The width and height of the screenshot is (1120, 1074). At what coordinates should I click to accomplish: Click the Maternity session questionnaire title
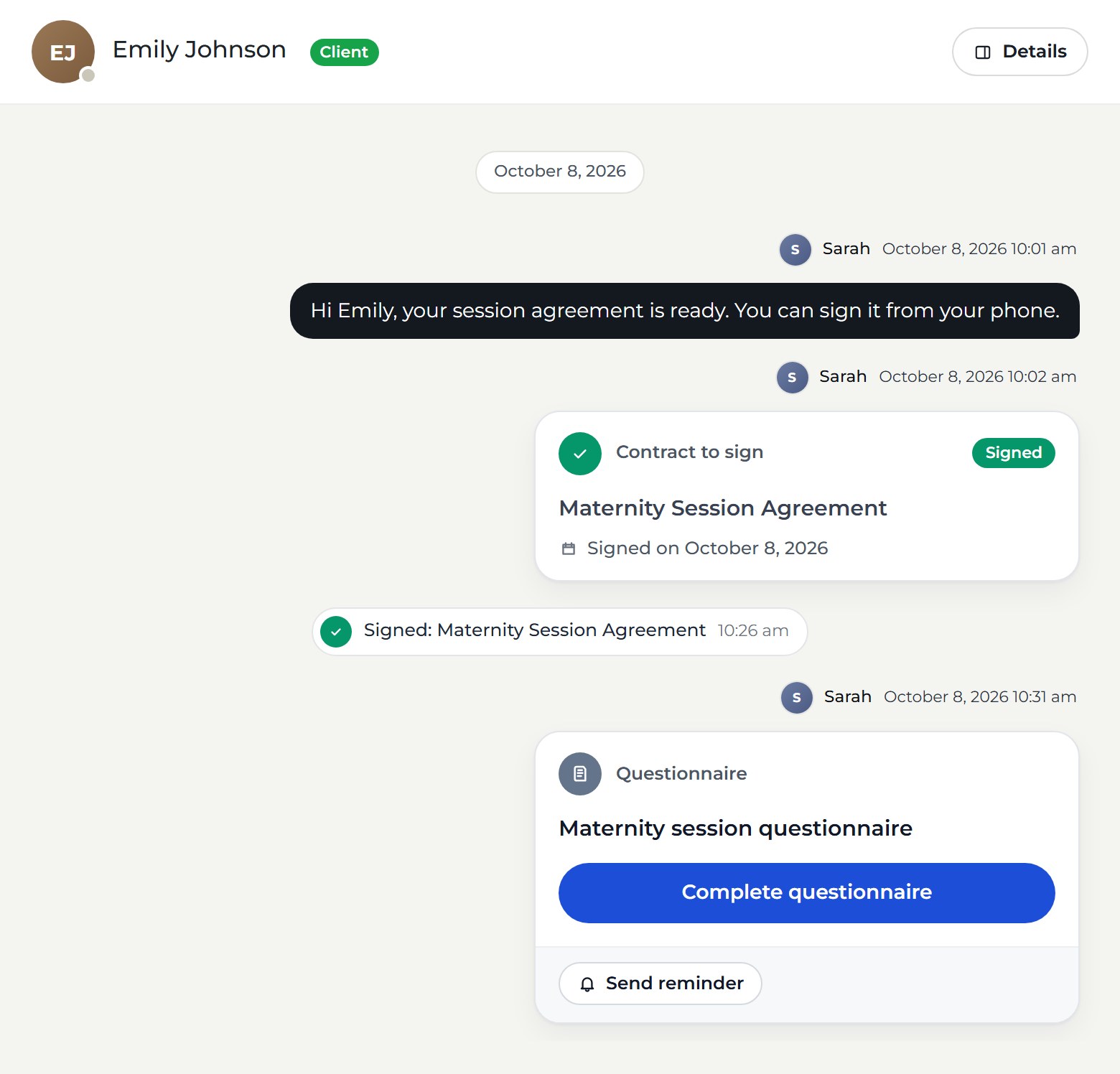736,828
